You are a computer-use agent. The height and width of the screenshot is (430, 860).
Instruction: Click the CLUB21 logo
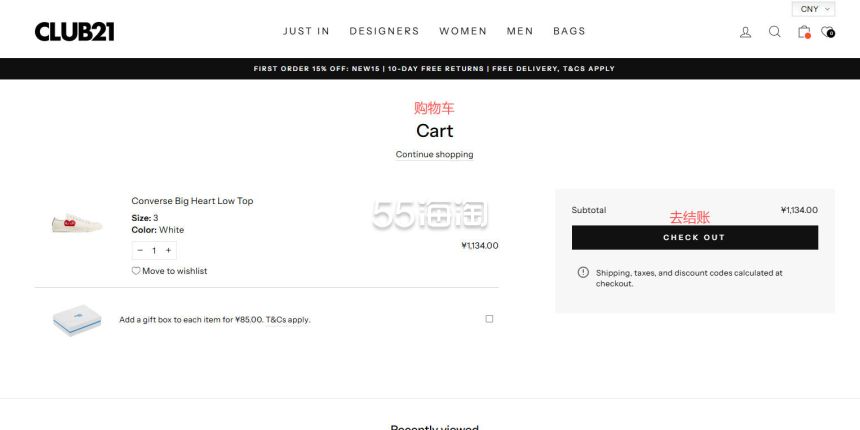(74, 32)
